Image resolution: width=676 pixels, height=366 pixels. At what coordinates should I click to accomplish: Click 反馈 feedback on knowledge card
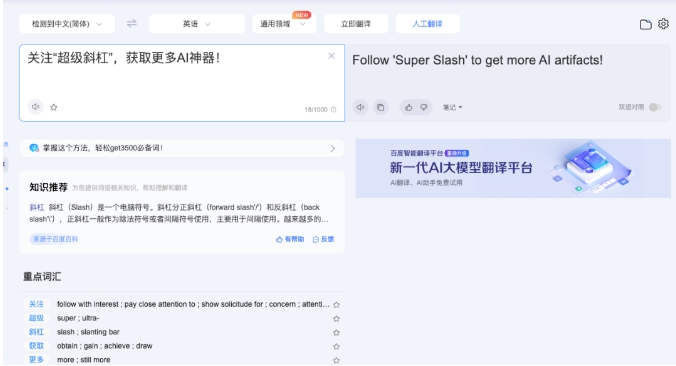pyautogui.click(x=323, y=239)
